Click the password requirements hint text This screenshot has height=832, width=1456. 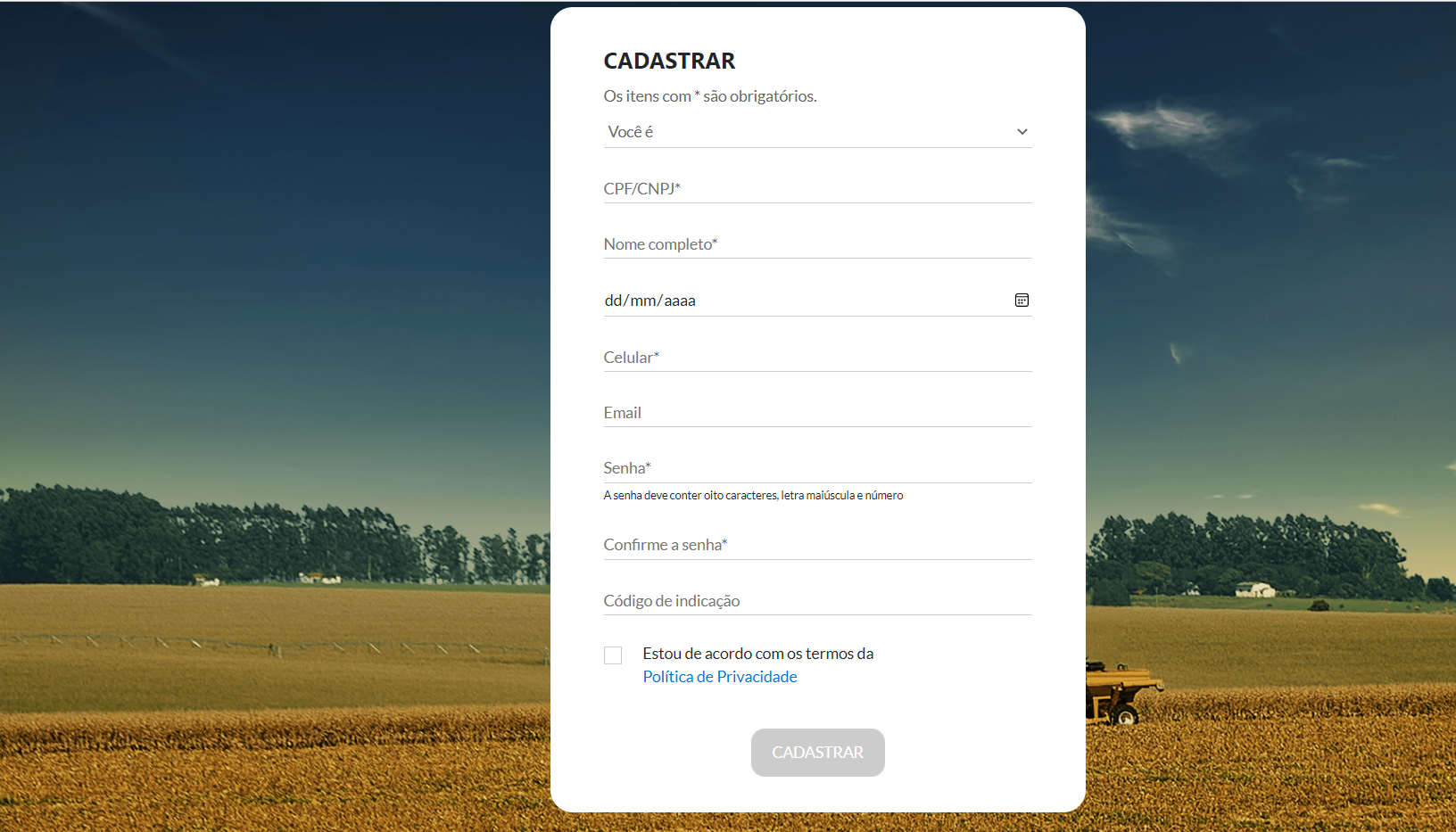tap(753, 496)
